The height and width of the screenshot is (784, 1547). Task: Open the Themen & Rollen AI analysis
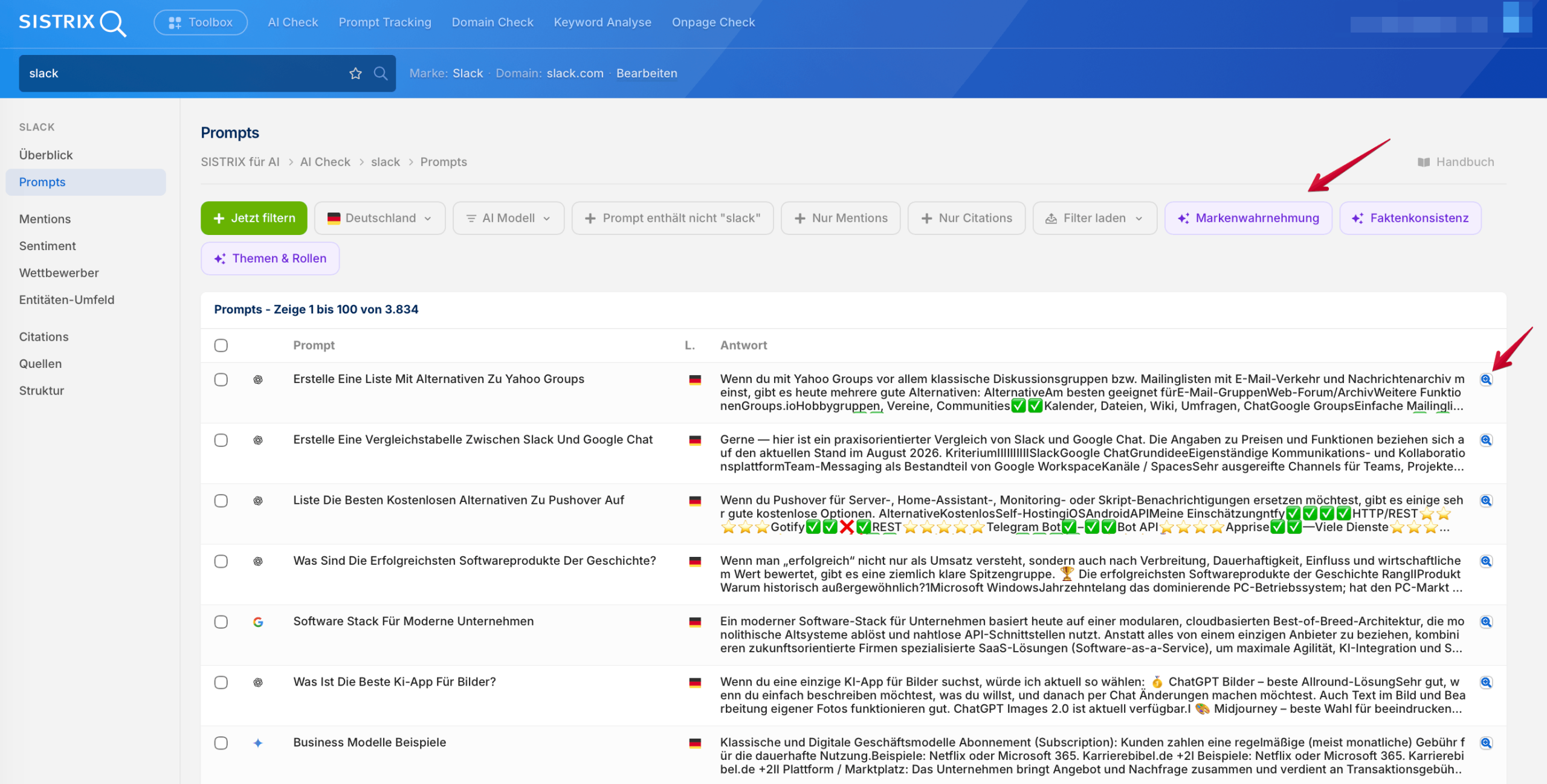tap(270, 259)
